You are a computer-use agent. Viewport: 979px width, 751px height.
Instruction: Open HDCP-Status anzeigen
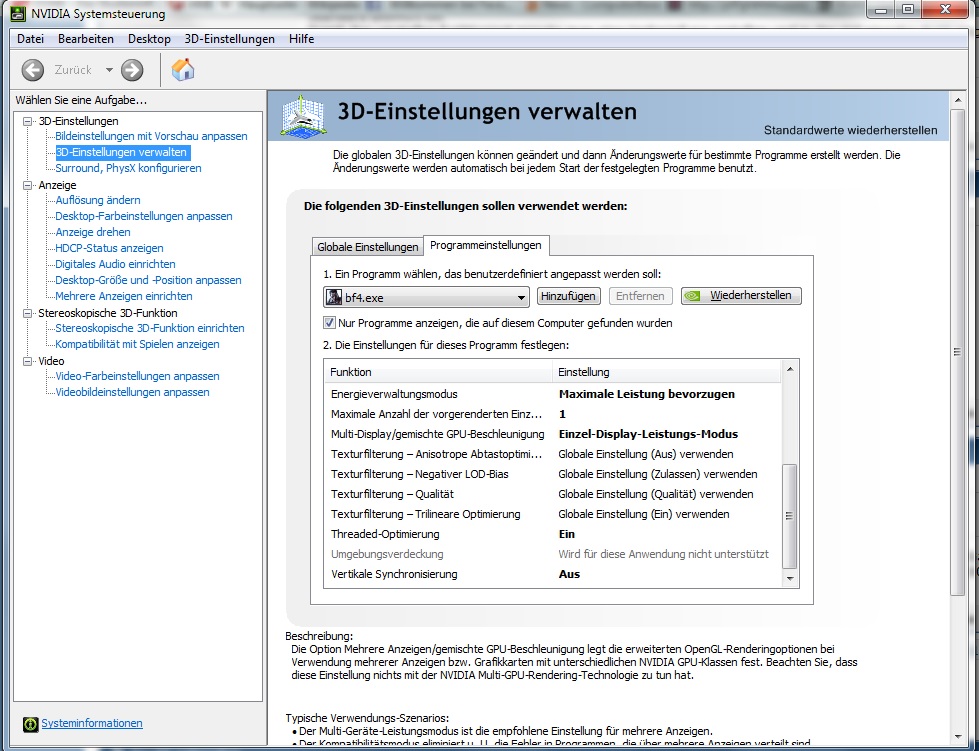click(x=109, y=248)
